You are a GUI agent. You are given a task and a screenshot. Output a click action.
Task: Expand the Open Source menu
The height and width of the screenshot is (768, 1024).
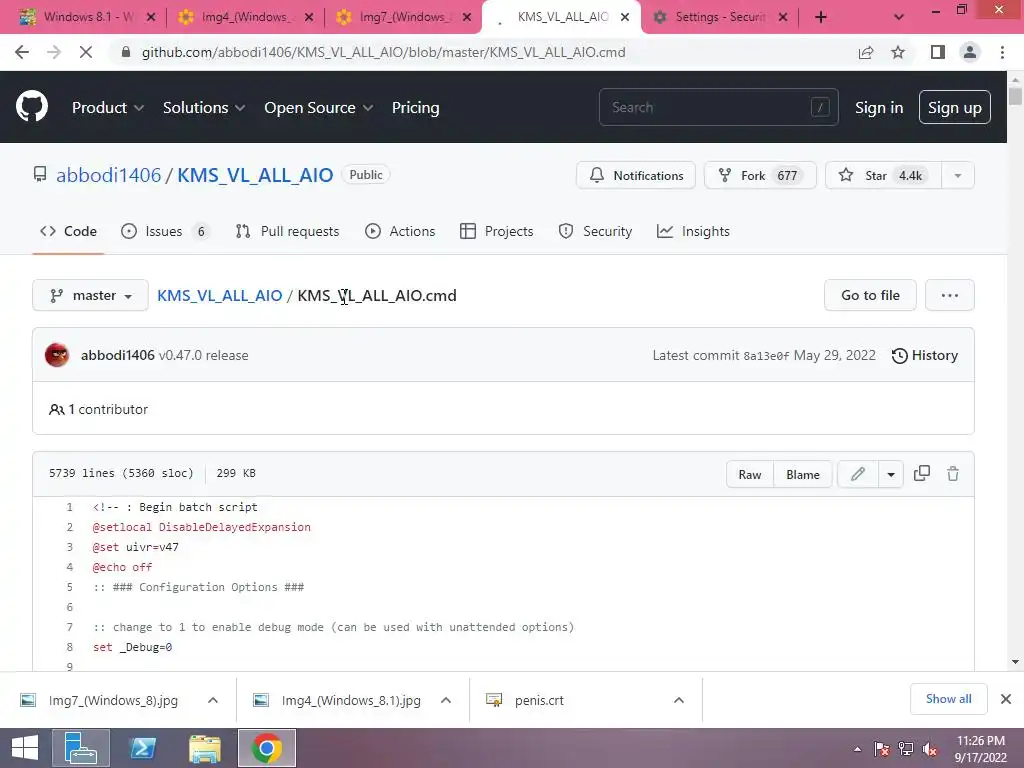tap(319, 108)
